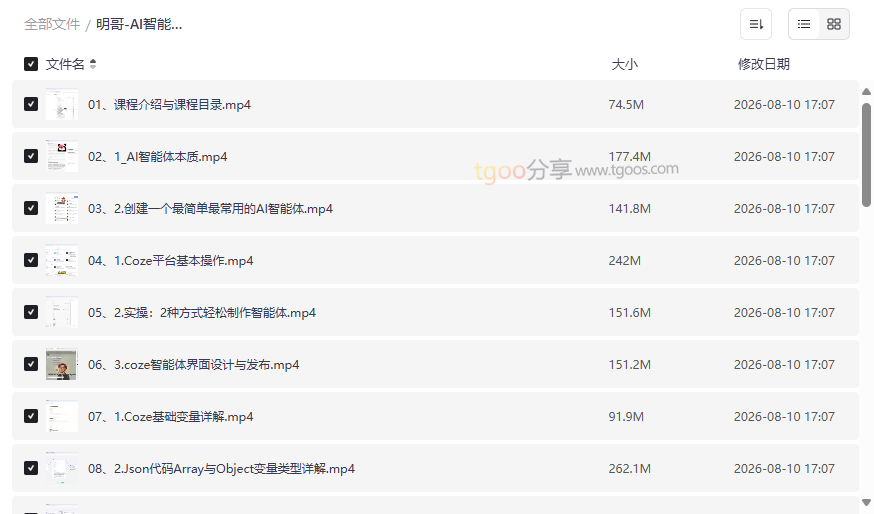Click the scrollbar down arrow
The width and height of the screenshot is (874, 514).
coord(866,503)
